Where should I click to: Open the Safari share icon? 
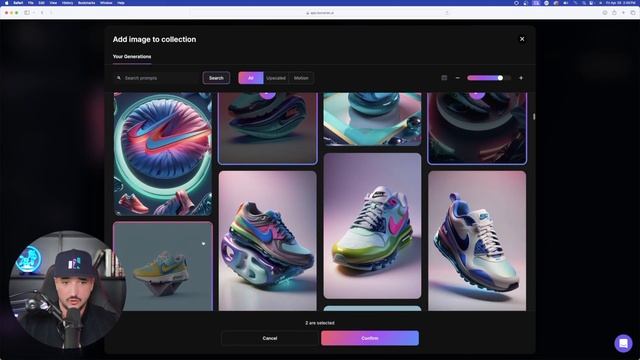[614, 13]
